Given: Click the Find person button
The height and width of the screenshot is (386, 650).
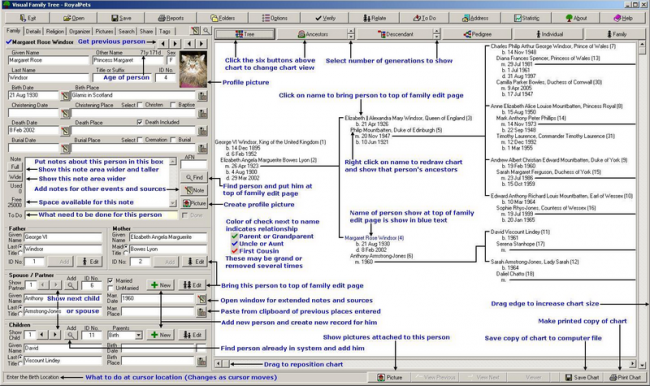Looking at the screenshot, I should pyautogui.click(x=194, y=177).
